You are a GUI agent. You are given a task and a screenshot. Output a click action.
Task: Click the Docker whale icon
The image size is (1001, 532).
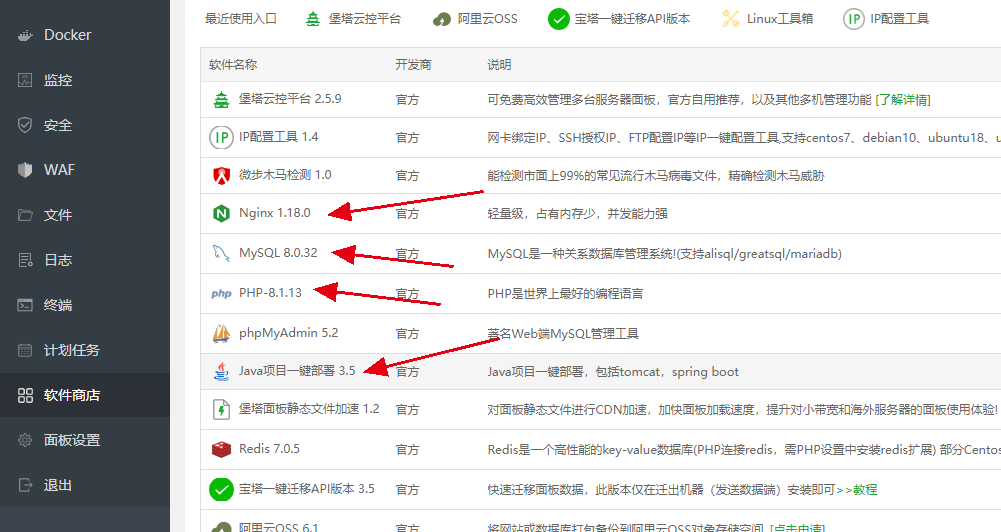coord(25,36)
